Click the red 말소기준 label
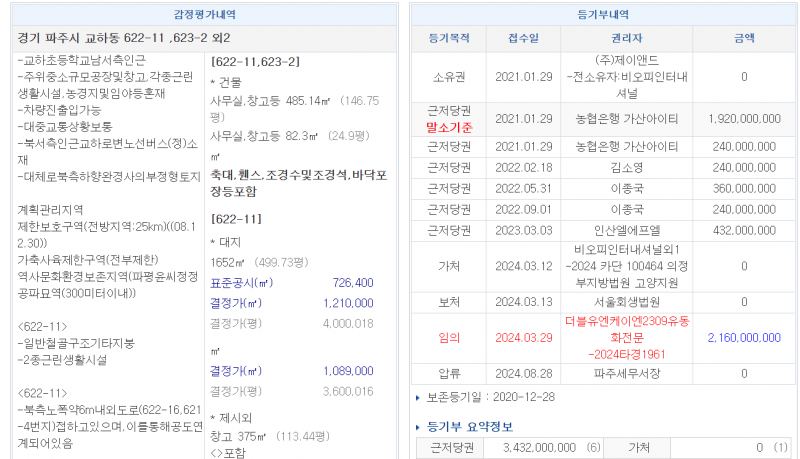Image resolution: width=800 pixels, height=459 pixels. pyautogui.click(x=449, y=128)
